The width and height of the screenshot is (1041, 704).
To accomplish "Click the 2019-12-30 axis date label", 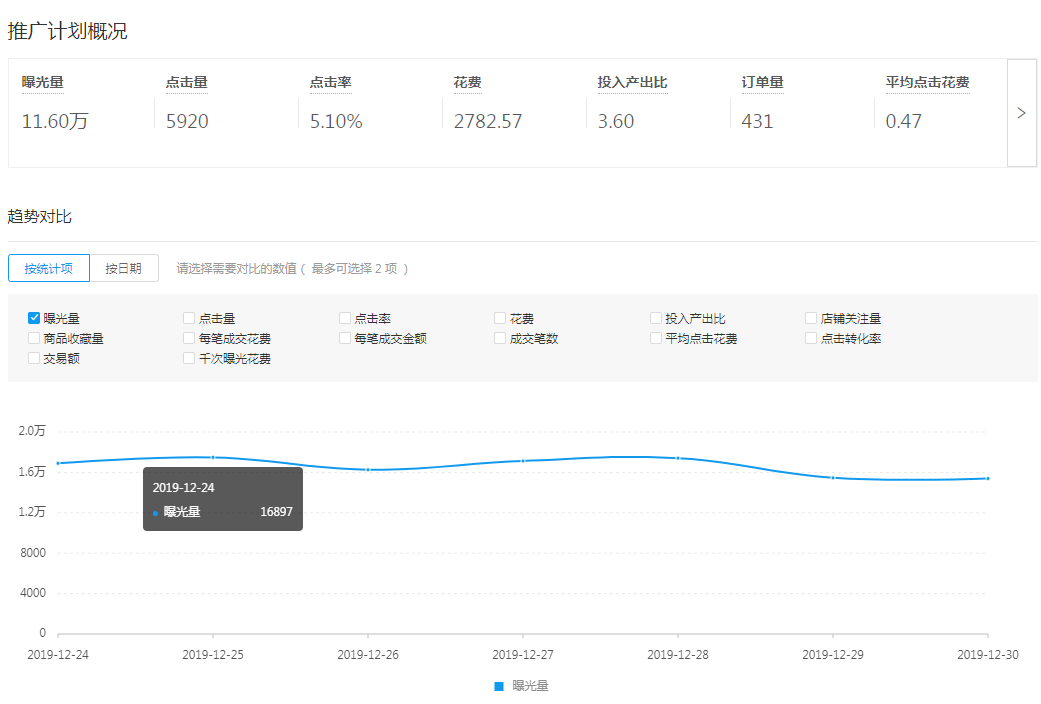I will point(988,655).
